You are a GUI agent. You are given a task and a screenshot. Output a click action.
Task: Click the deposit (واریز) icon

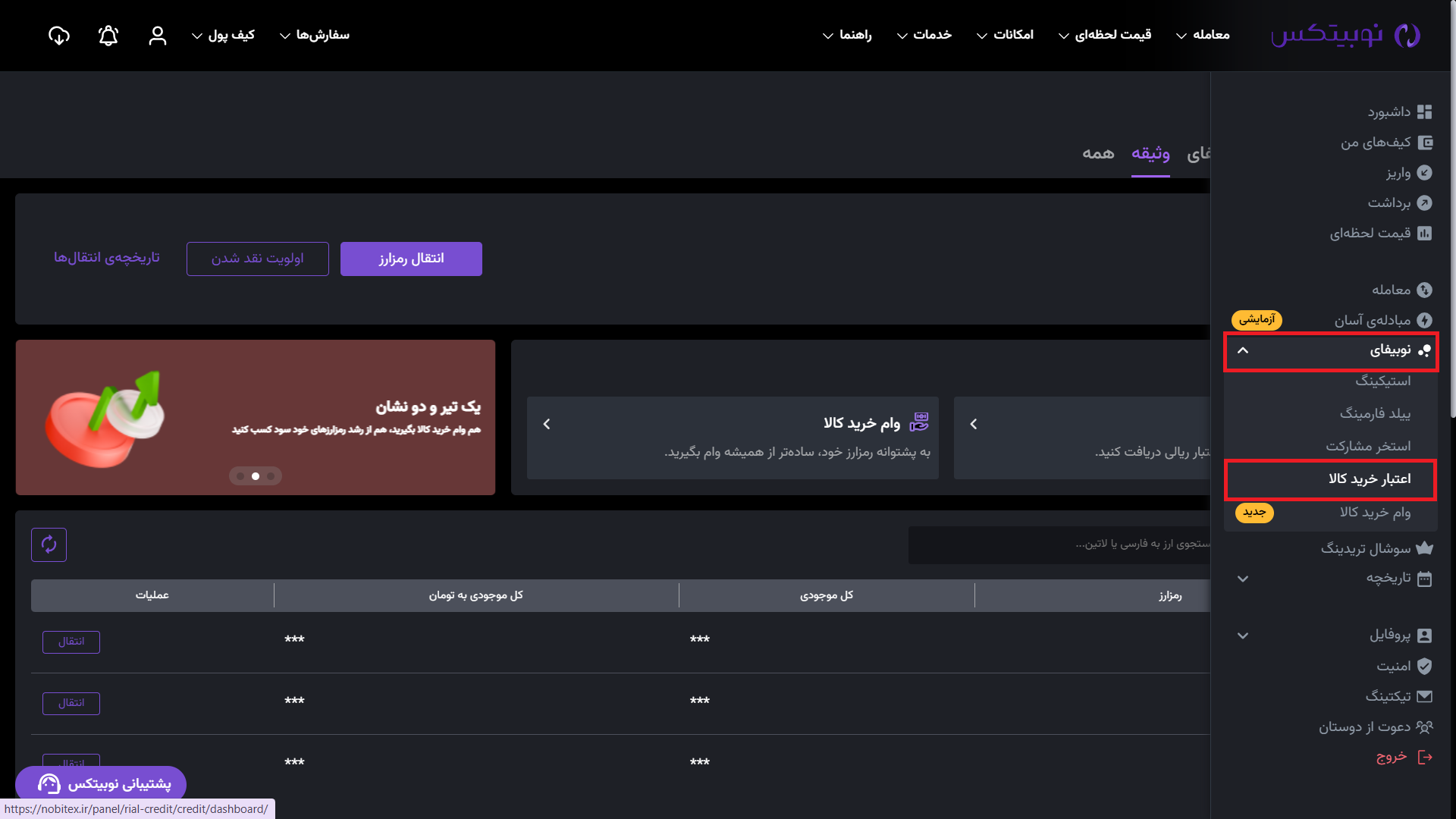pos(1425,173)
